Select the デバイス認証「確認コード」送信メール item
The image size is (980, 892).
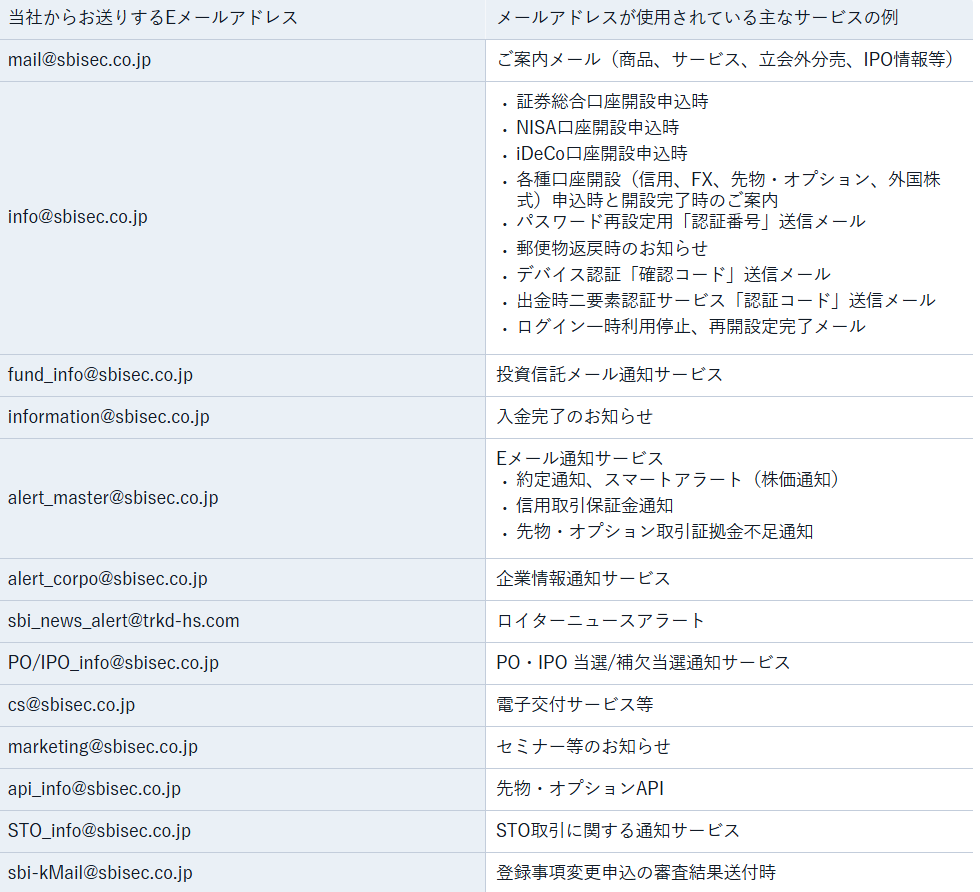point(673,274)
